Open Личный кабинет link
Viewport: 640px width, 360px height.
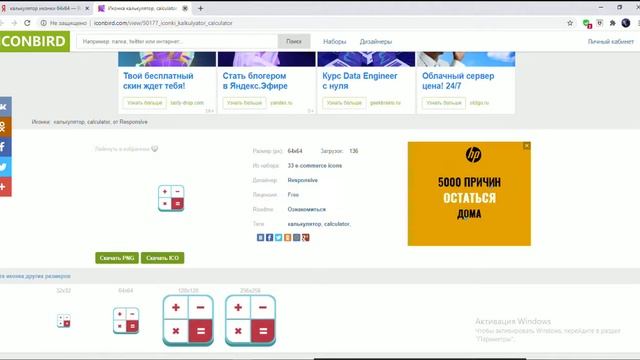coord(611,42)
